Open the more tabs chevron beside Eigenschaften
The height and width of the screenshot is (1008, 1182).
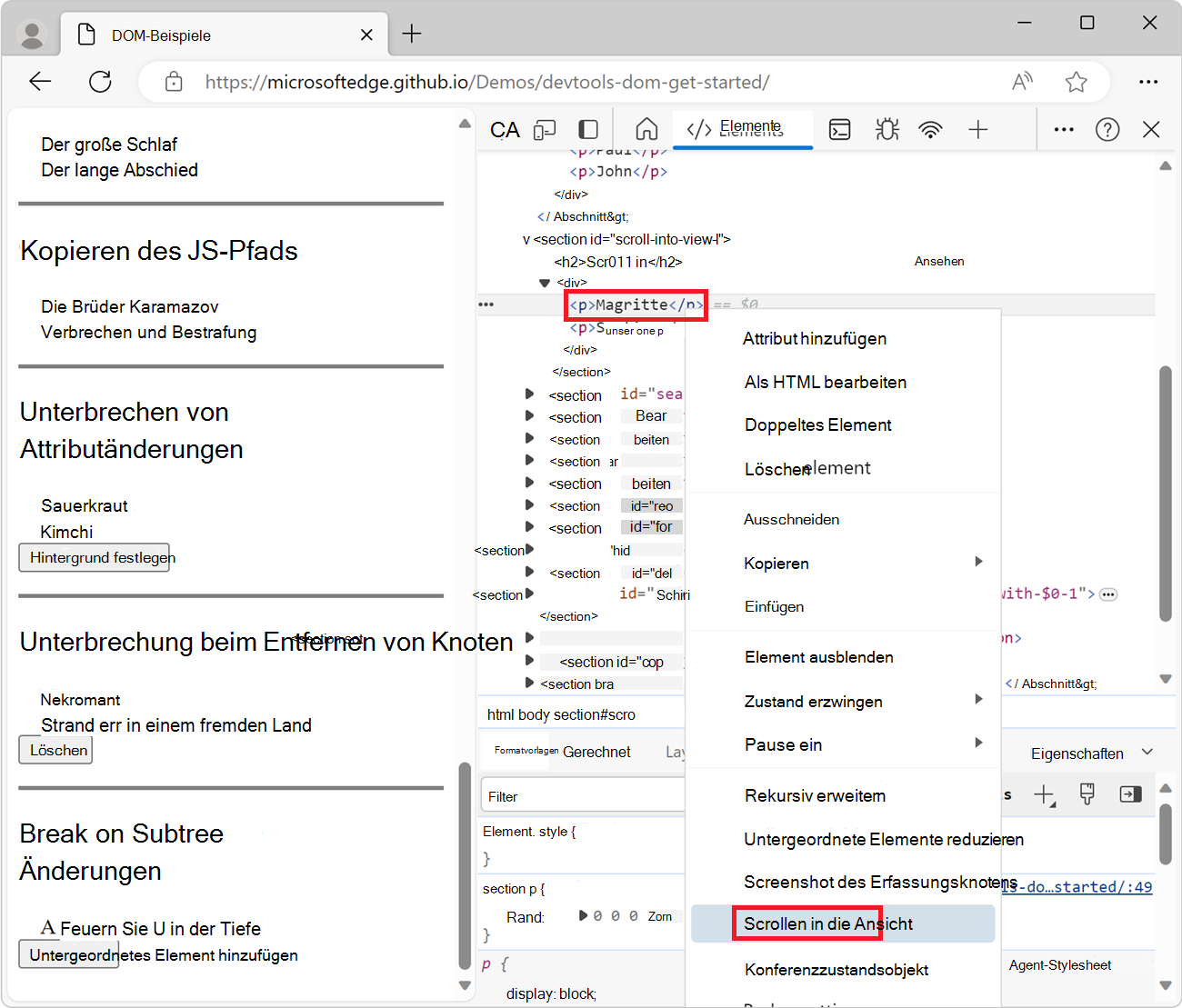click(x=1147, y=752)
